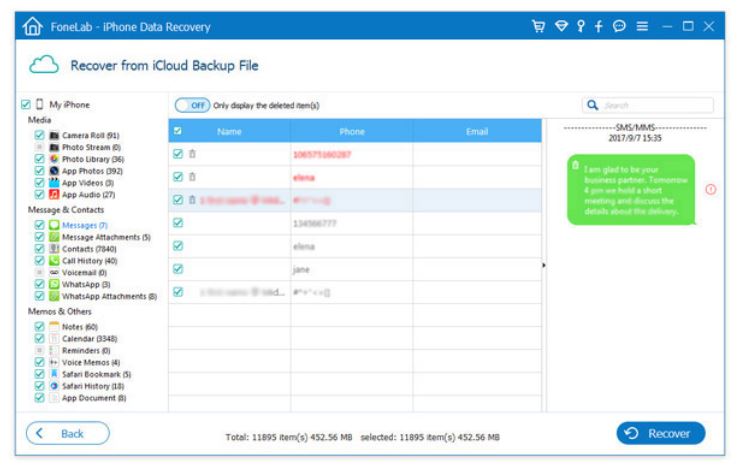
Task: Focus the Search input field
Action: (x=656, y=105)
